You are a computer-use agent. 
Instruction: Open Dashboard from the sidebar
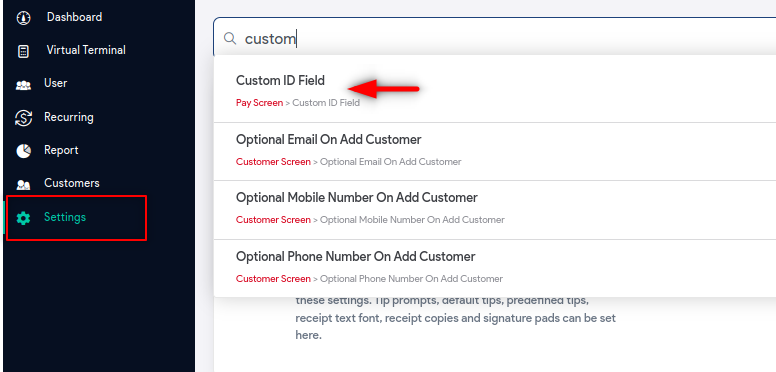(74, 17)
